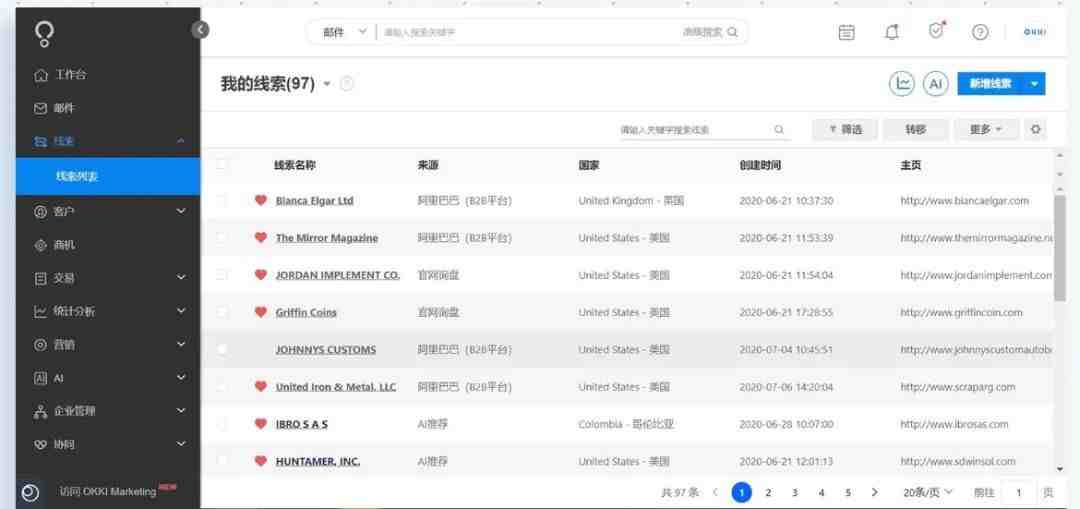Toggle heart for HUNTAMER, INC.
Viewport: 1080px width, 509px height.
pyautogui.click(x=260, y=461)
